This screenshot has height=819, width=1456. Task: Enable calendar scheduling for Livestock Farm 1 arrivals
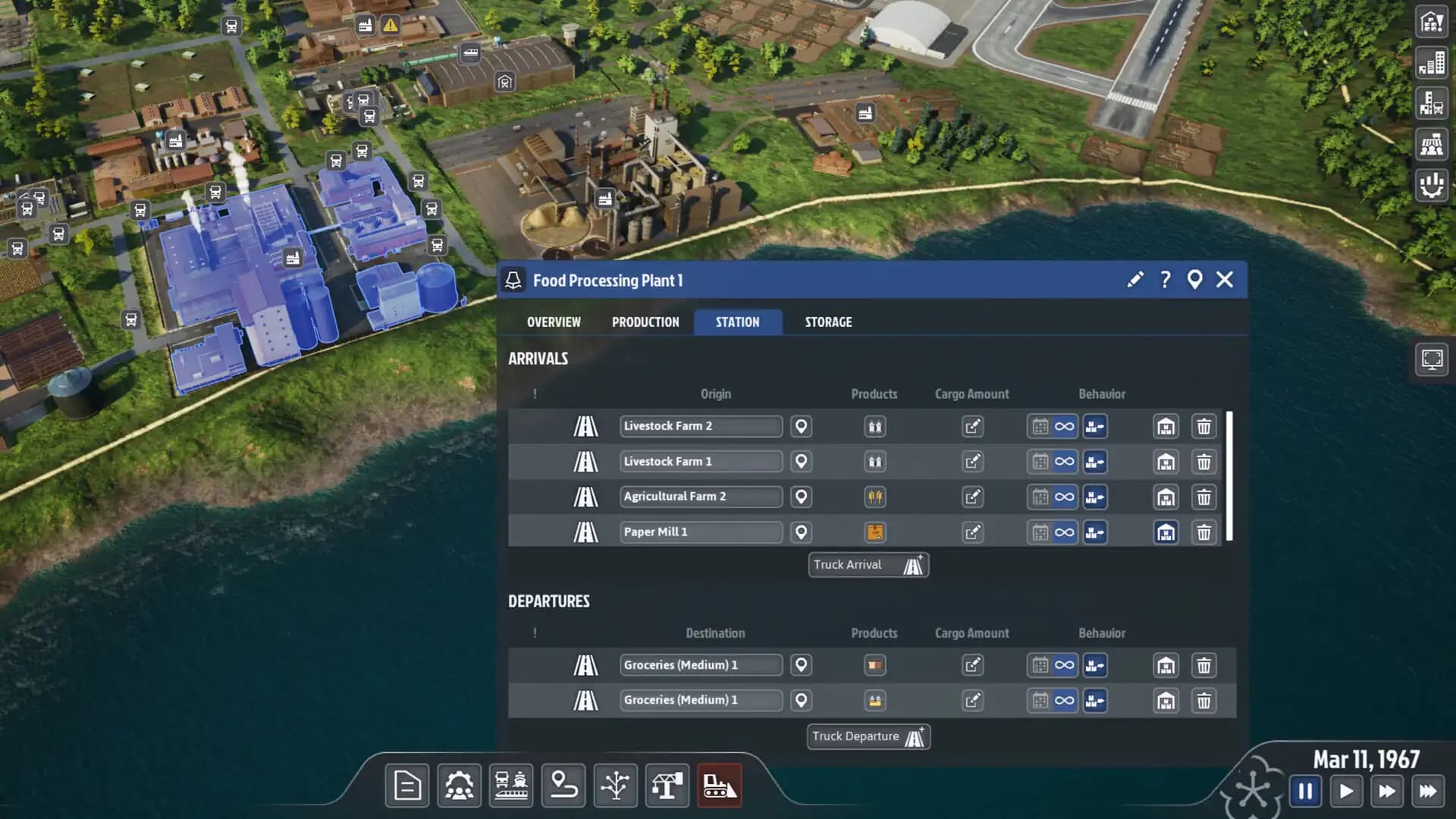1040,461
